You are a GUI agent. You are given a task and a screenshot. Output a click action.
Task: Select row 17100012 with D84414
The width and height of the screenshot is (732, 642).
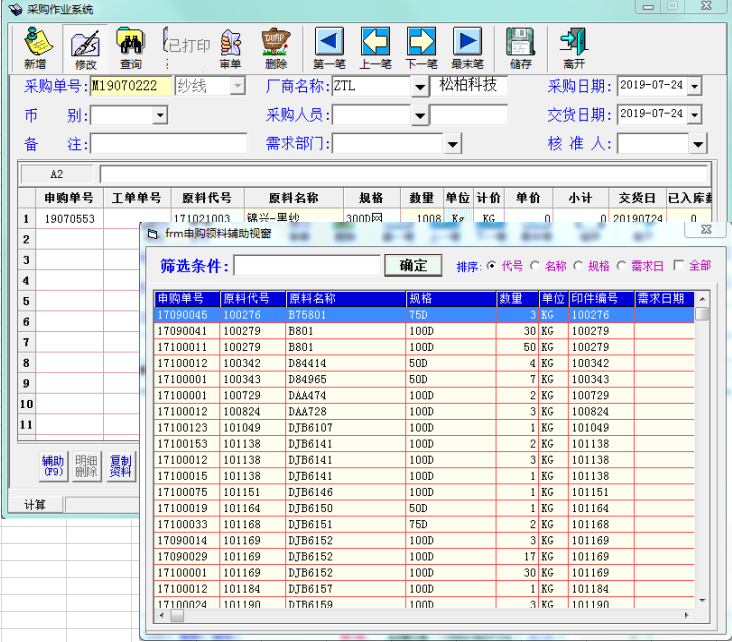(424, 363)
